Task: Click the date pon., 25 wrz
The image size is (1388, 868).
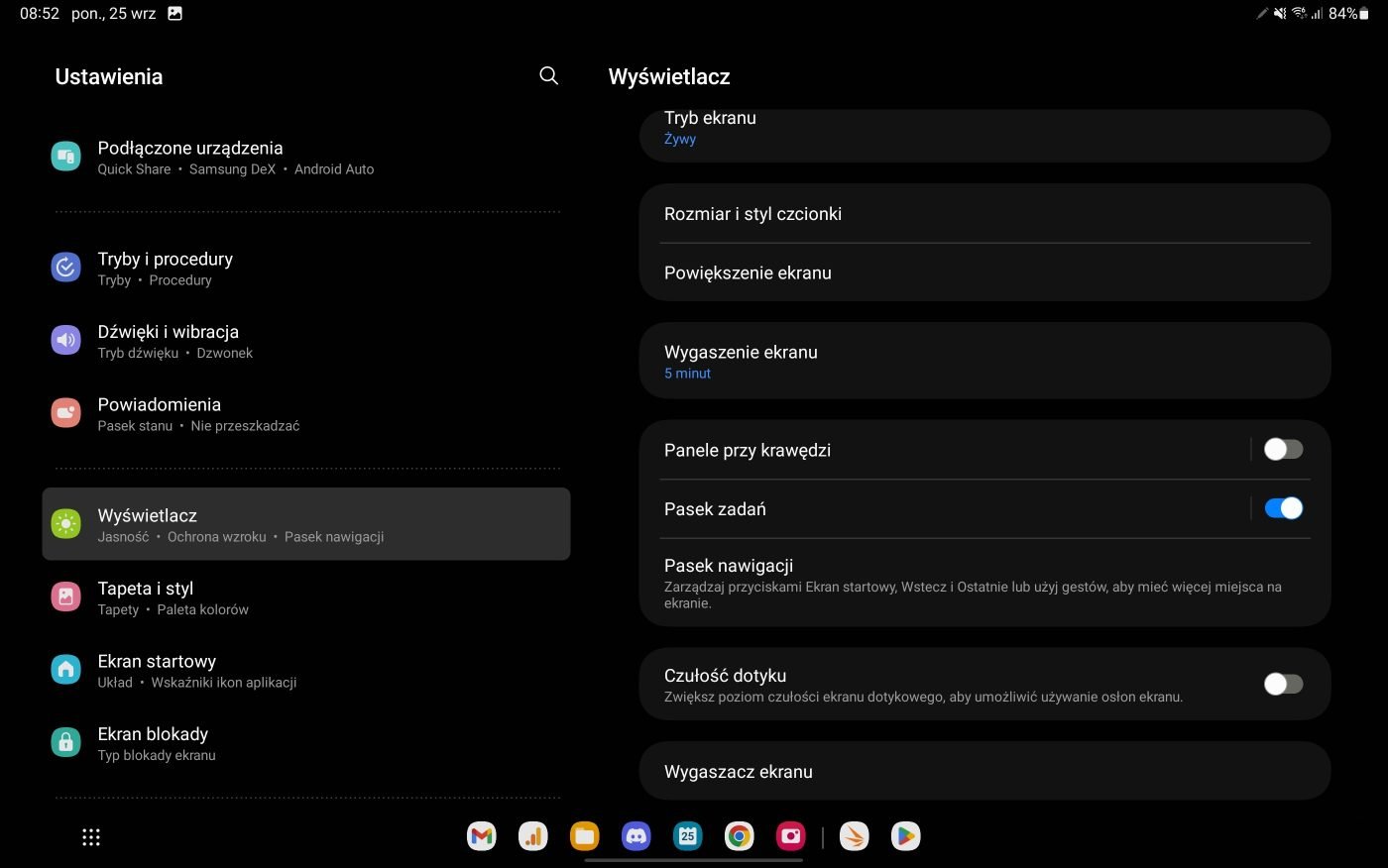Action: click(114, 14)
